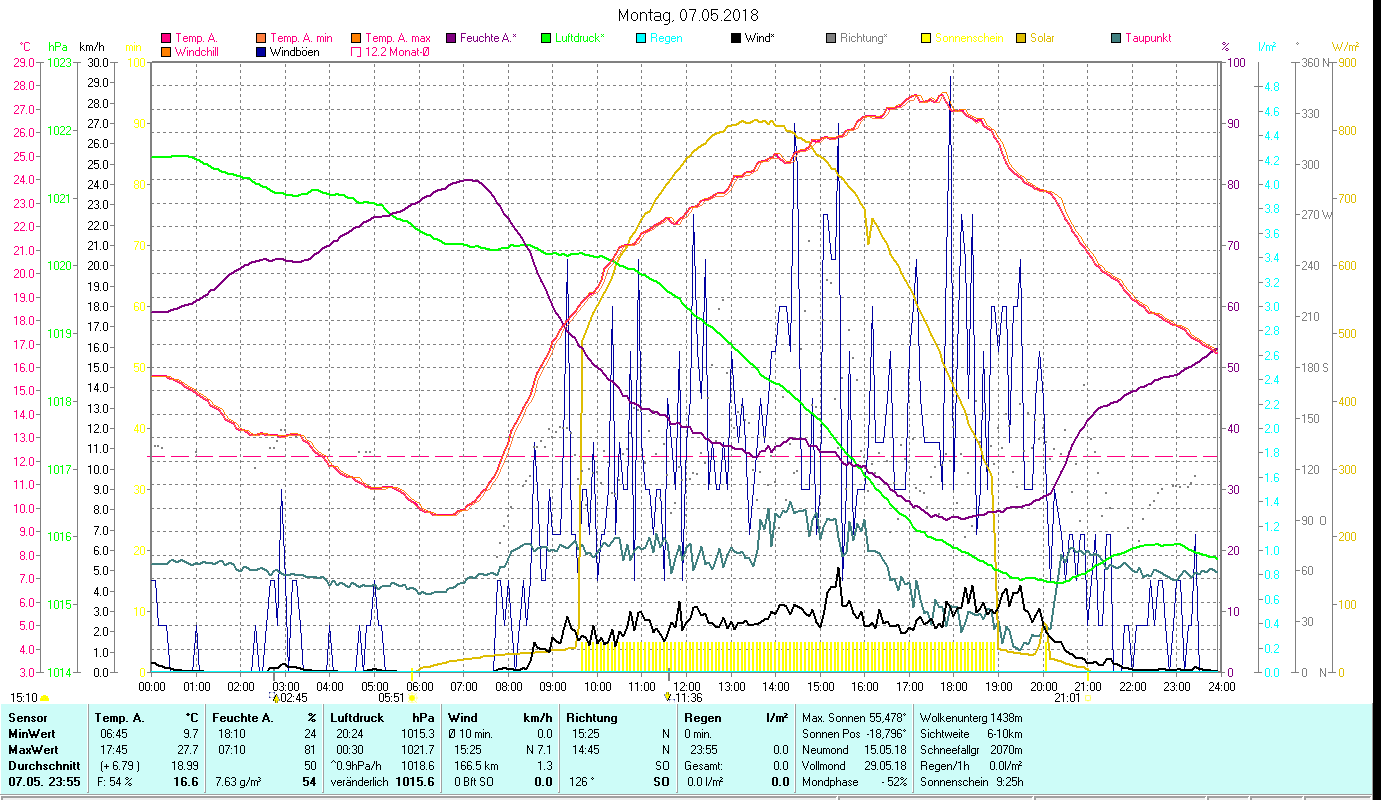
Task: Click the Luftdruck green legend marker
Action: (546, 38)
